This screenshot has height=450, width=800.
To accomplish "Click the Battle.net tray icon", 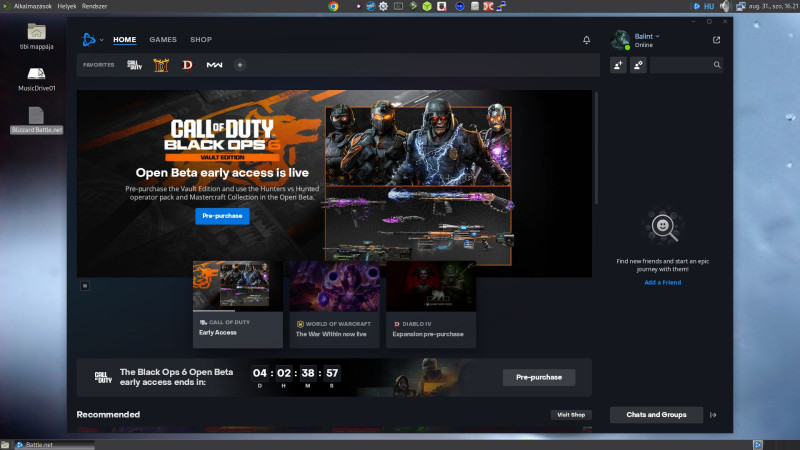I will coord(696,6).
